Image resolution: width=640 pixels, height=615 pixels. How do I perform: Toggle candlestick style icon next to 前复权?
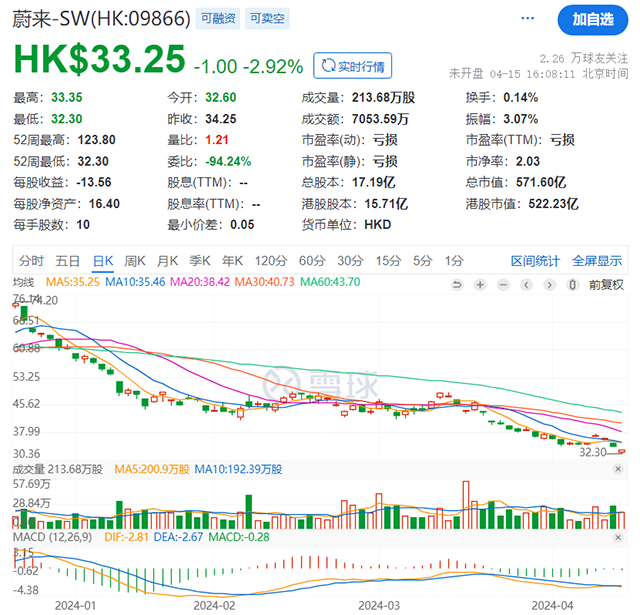tap(572, 284)
